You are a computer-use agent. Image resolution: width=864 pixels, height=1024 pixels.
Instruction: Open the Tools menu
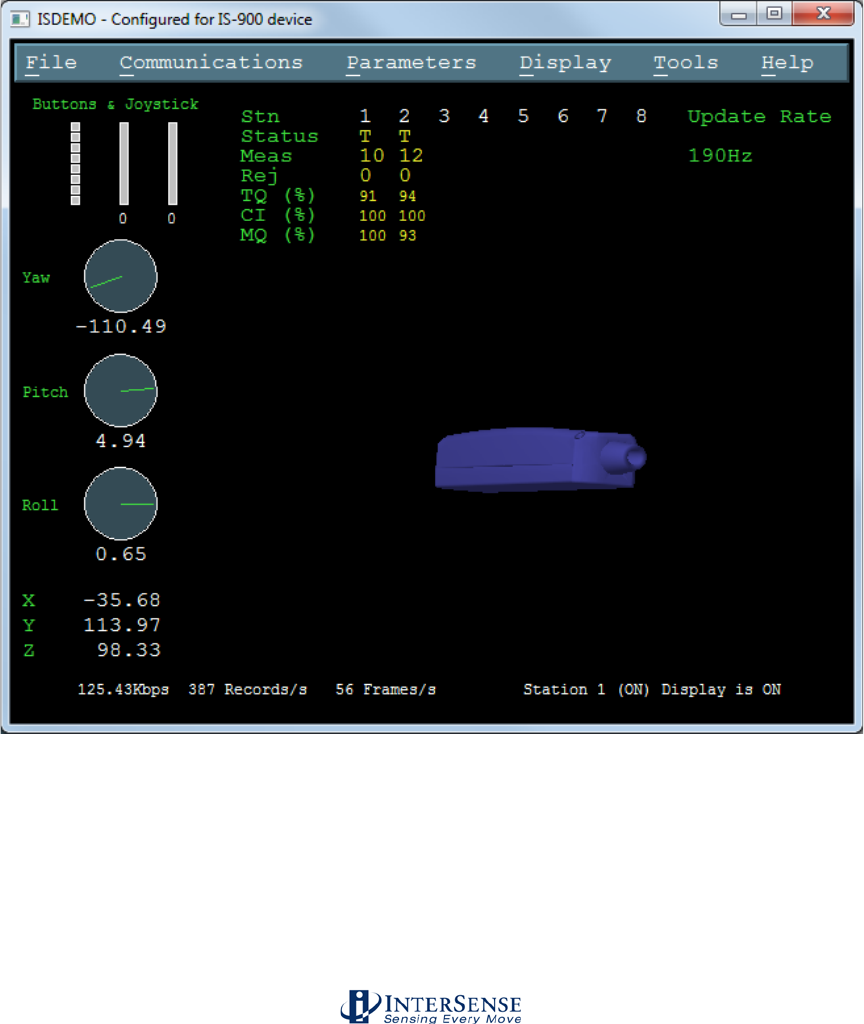686,63
